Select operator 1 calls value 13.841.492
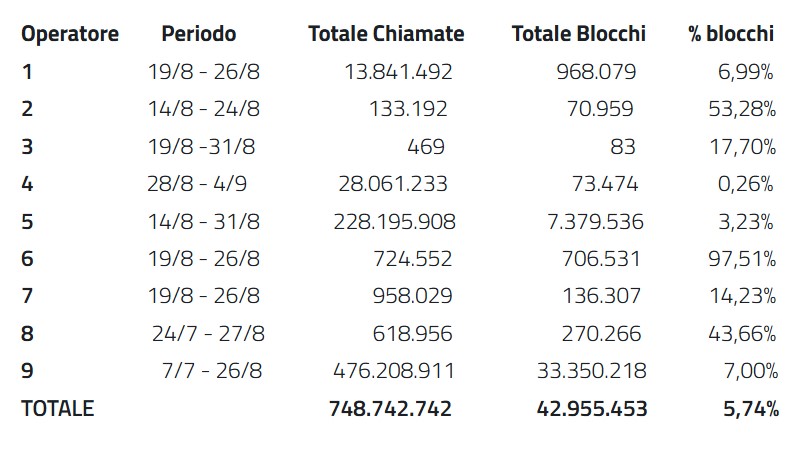Screen dimensions: 806x471 398,71
